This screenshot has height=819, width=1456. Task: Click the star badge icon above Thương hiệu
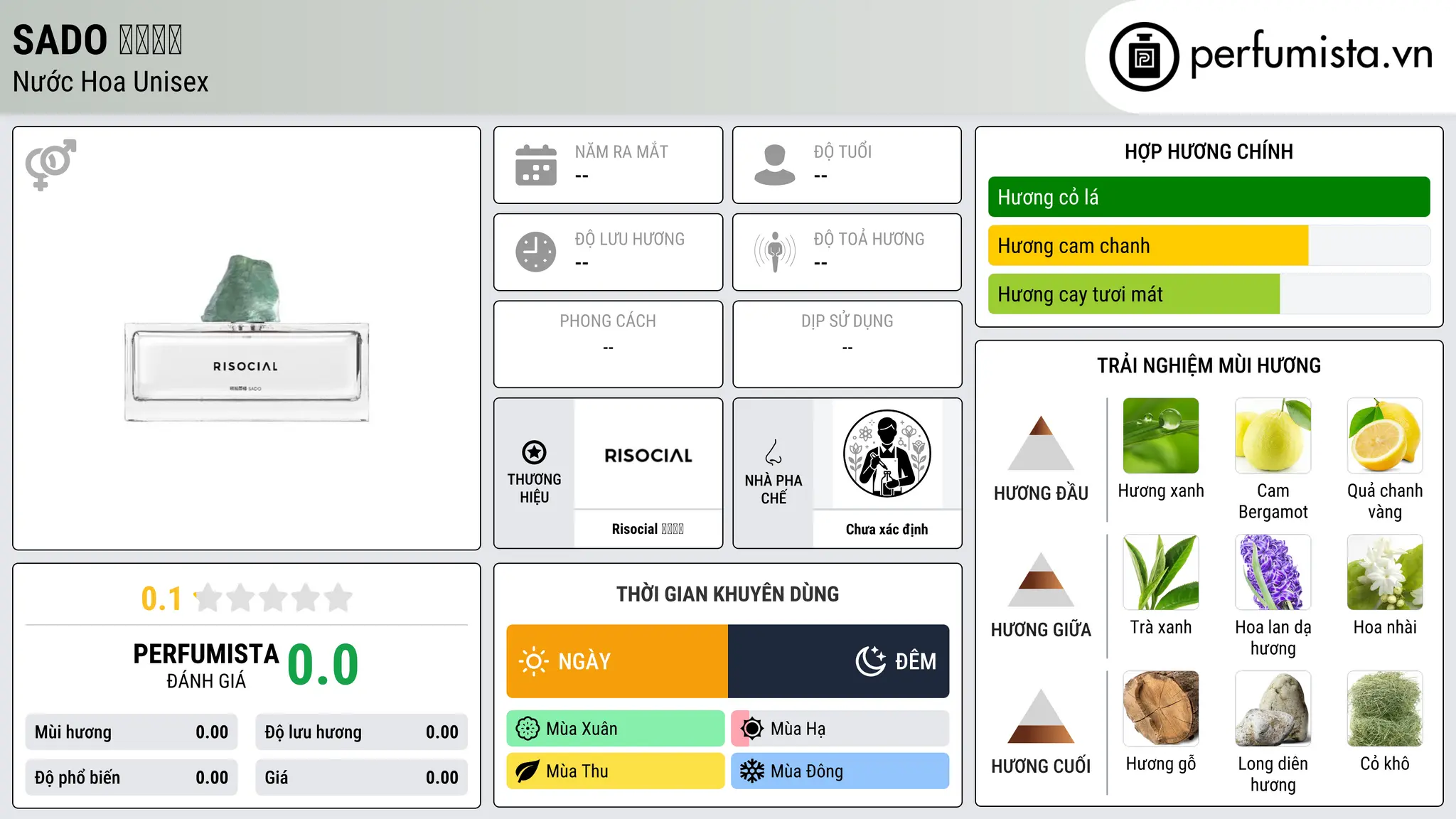coord(534,452)
